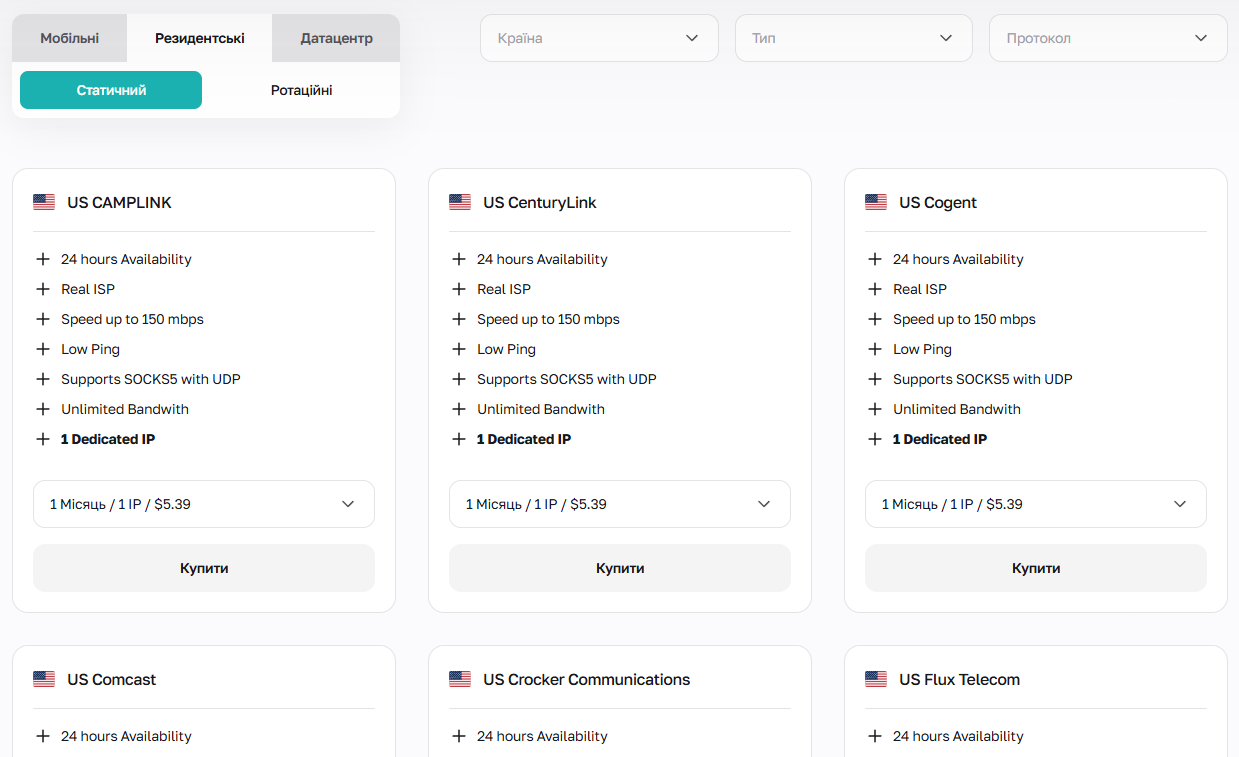Open the Протокол dropdown
The image size is (1239, 757).
[1108, 38]
